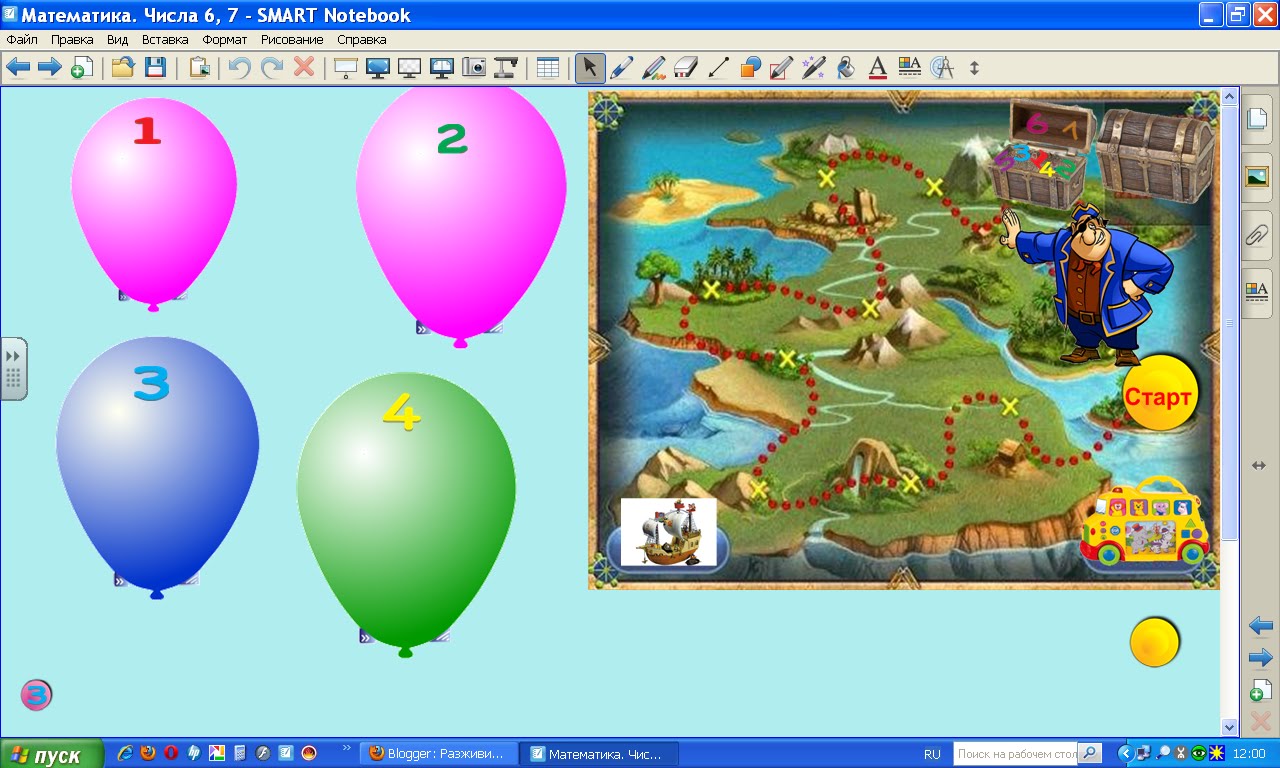The height and width of the screenshot is (768, 1280).
Task: Go to previous page with toolbar back arrow
Action: coord(17,67)
